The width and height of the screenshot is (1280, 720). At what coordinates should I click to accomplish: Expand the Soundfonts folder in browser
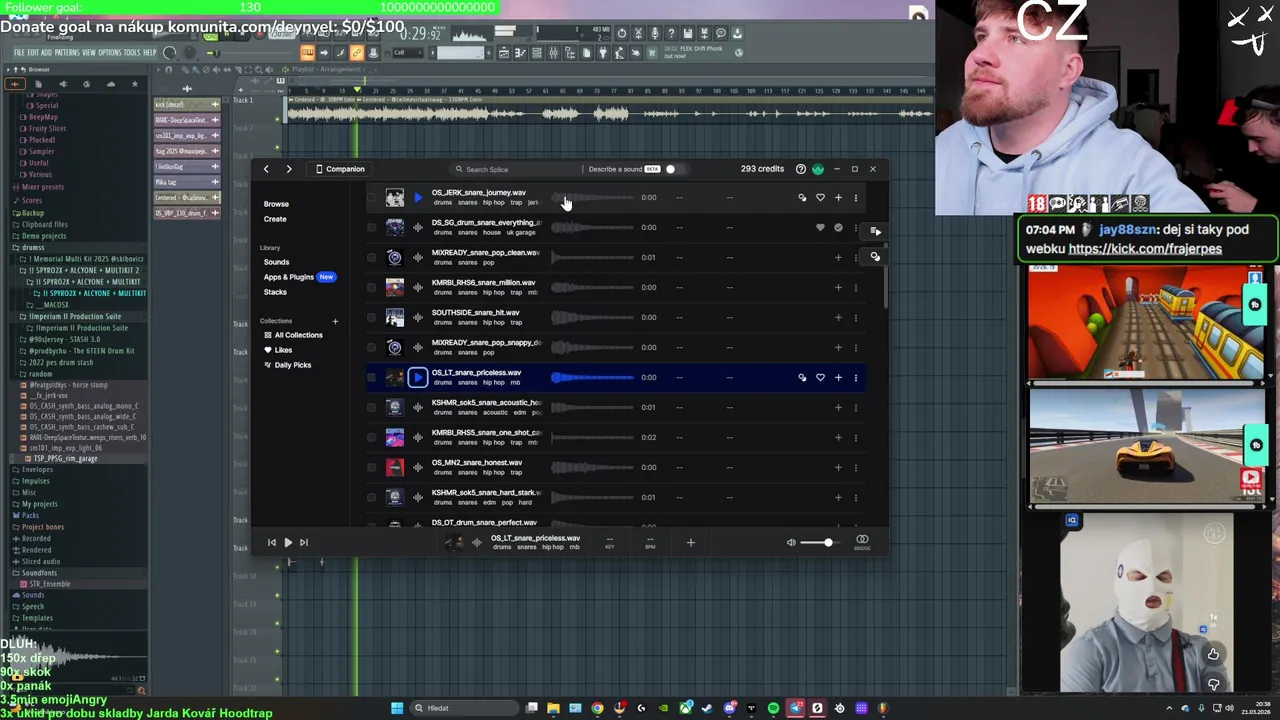tap(38, 573)
